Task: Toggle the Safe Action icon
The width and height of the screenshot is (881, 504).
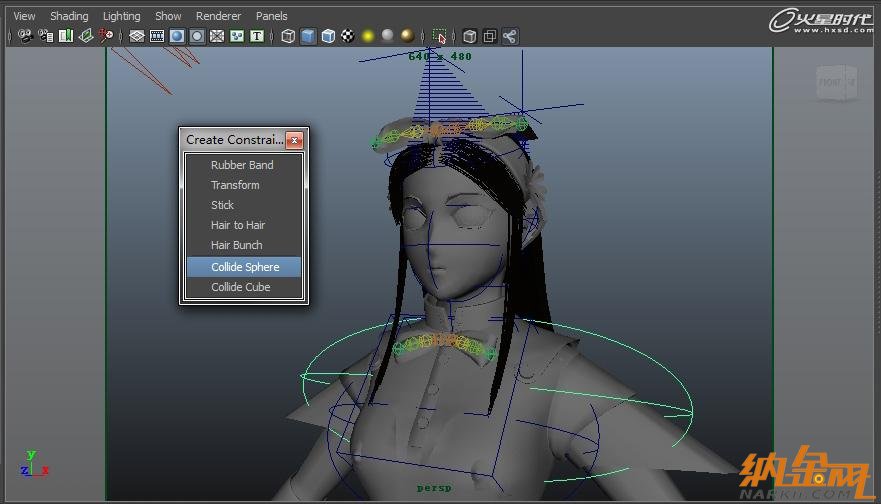Action: pos(237,37)
